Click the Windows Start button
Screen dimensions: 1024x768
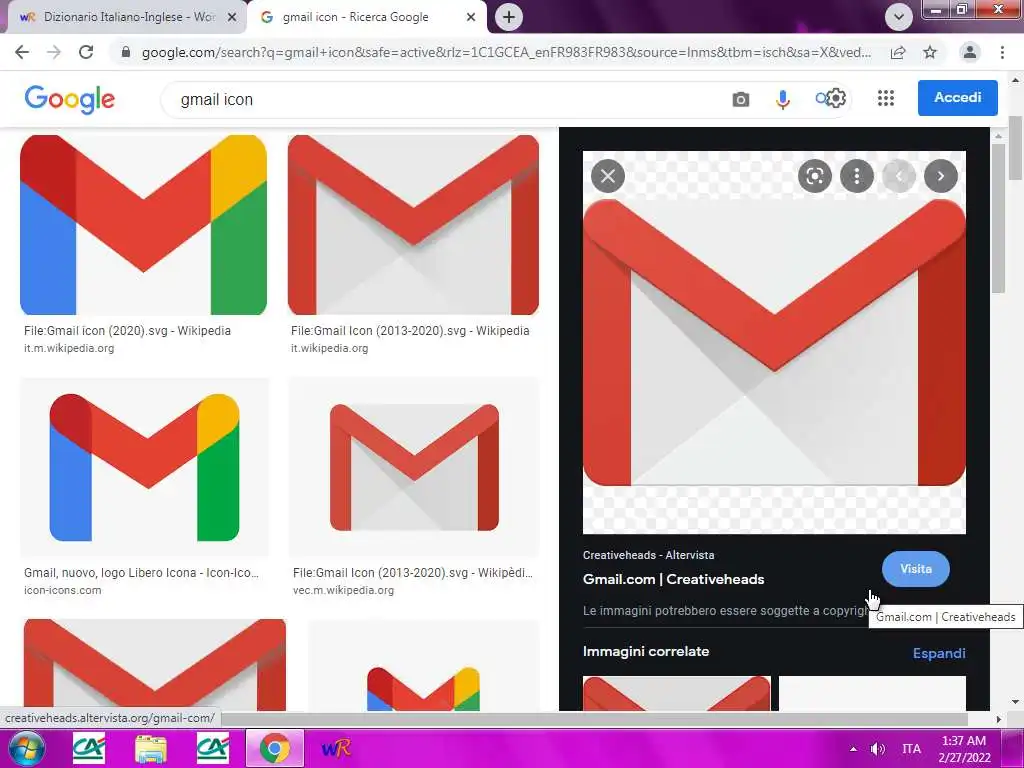pyautogui.click(x=25, y=748)
